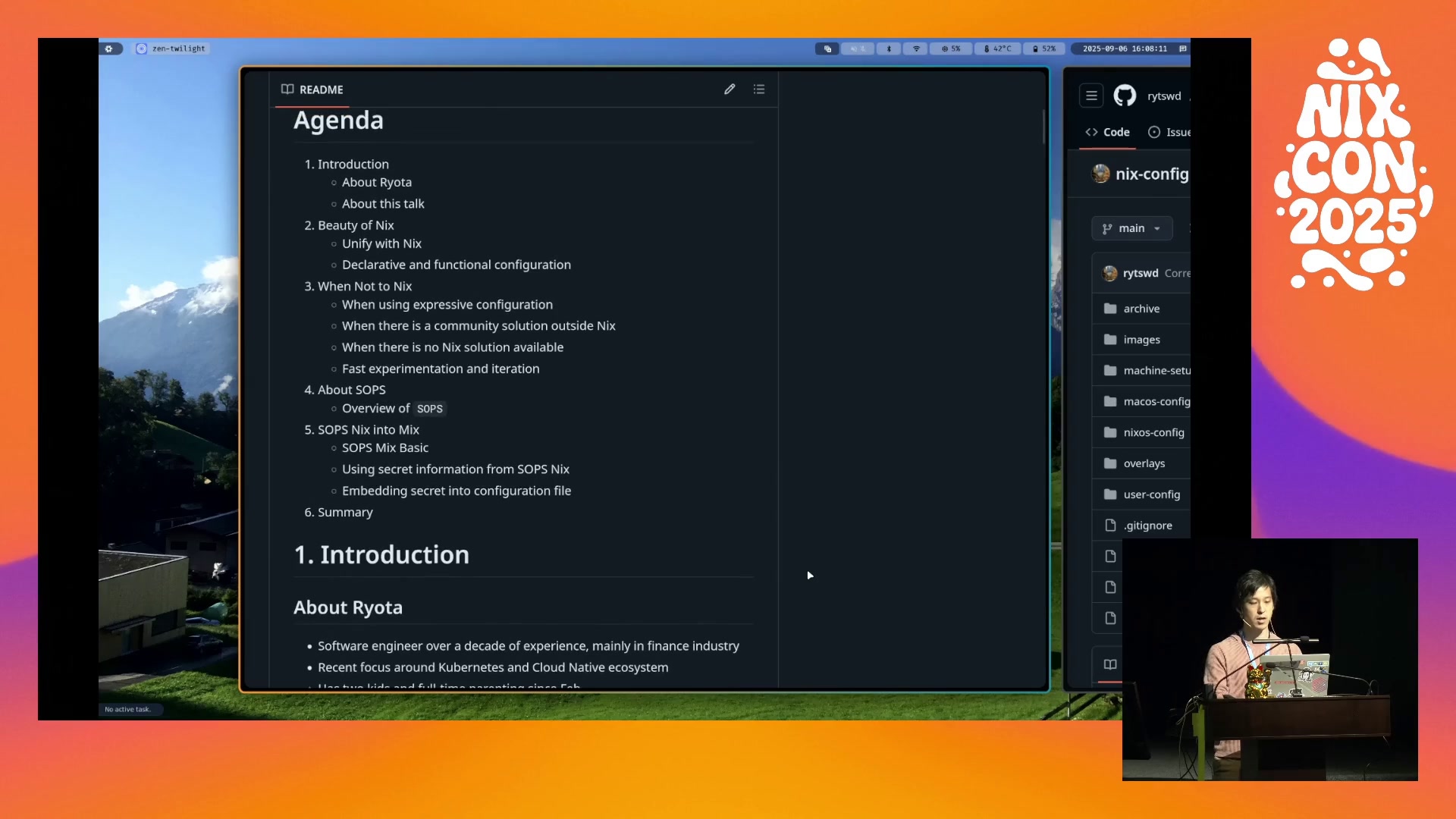The width and height of the screenshot is (1456, 819).
Task: Open the overlays folder
Action: 1144,463
